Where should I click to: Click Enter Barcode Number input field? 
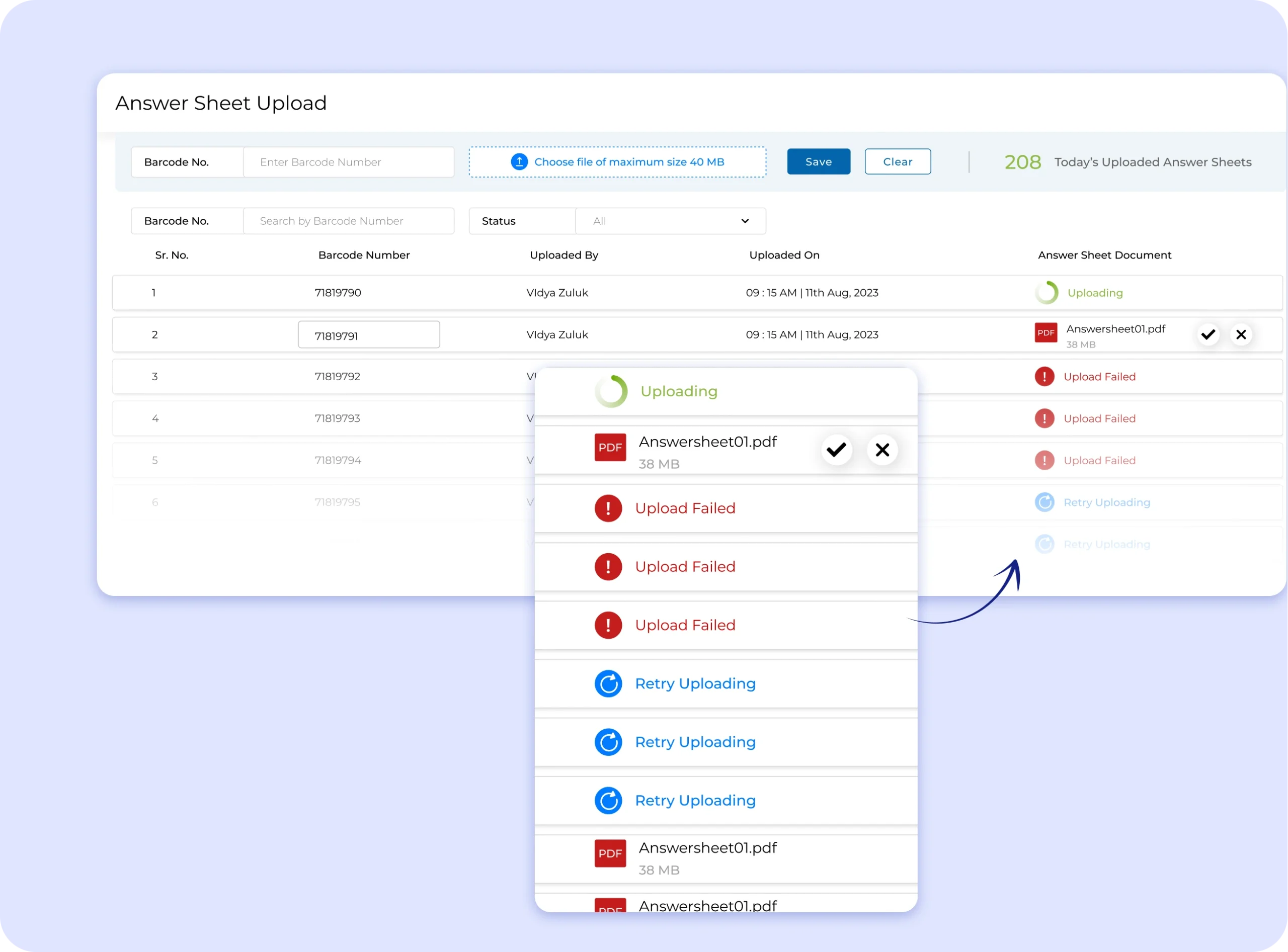(x=348, y=162)
